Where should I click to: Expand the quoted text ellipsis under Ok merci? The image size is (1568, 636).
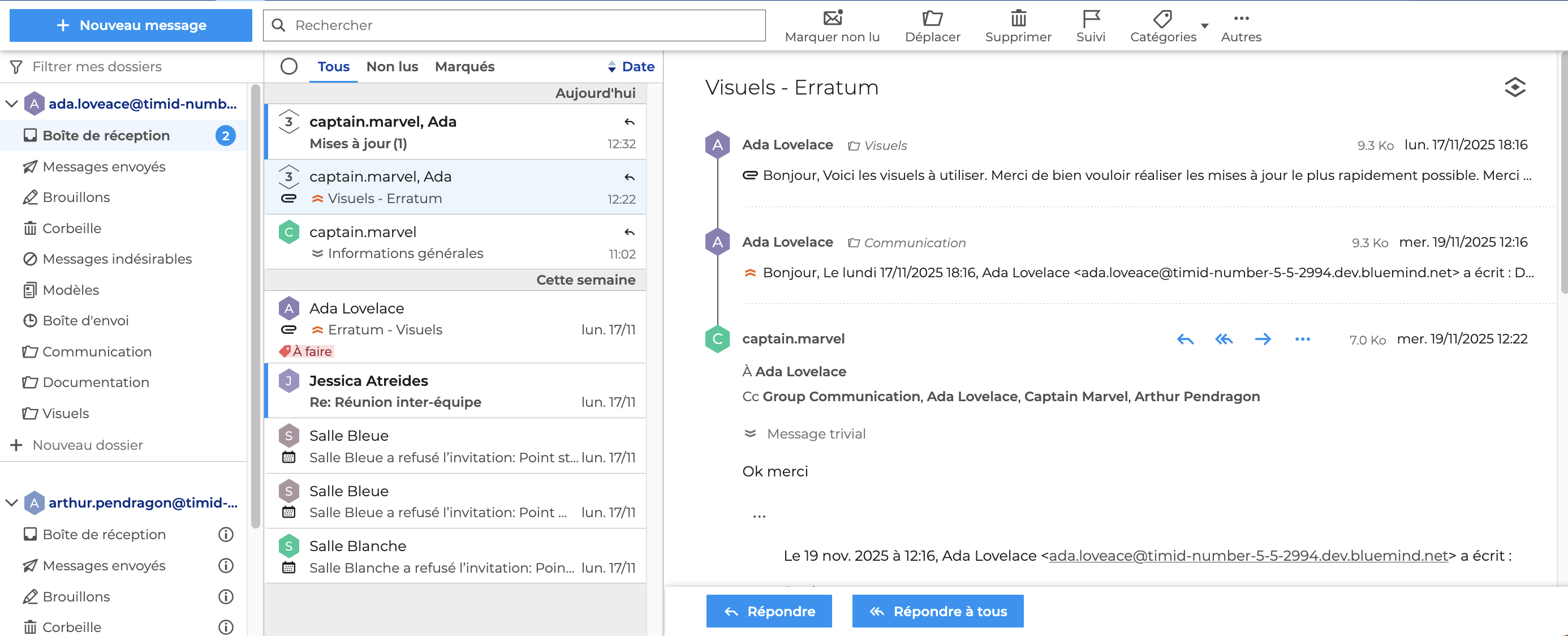click(759, 515)
